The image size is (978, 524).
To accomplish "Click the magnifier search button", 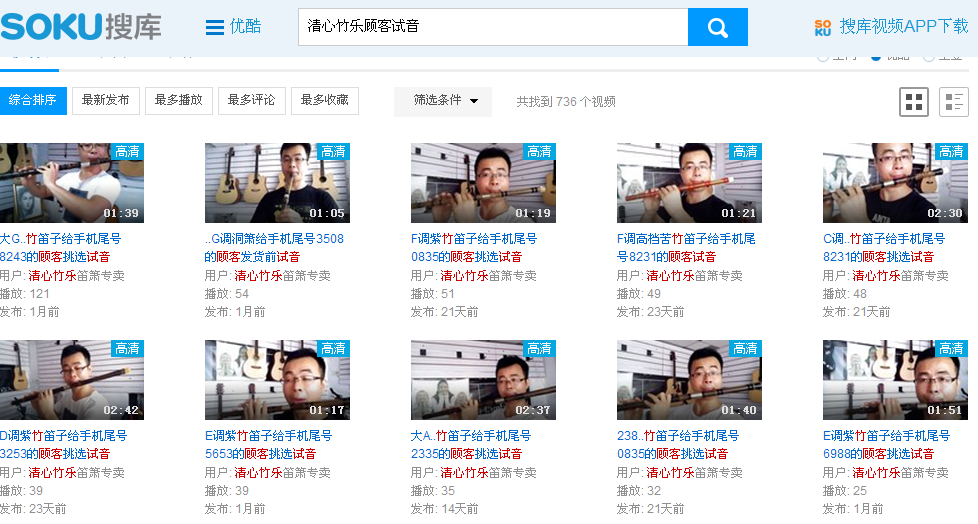I will [717, 27].
